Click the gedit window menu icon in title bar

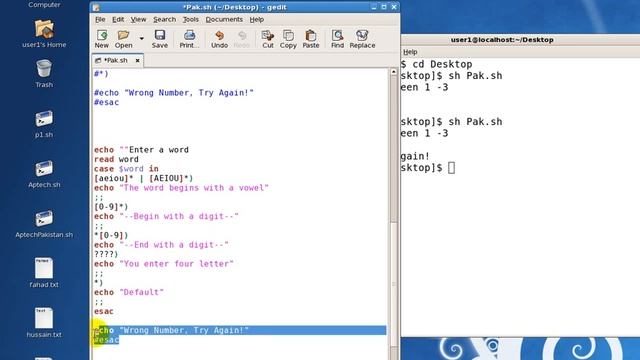pos(96,7)
